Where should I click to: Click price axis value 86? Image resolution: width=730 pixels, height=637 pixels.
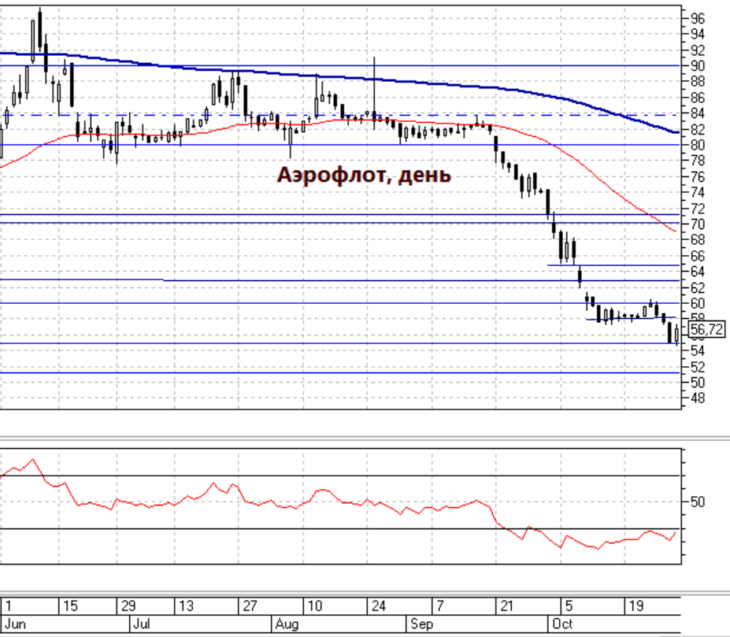[x=697, y=98]
